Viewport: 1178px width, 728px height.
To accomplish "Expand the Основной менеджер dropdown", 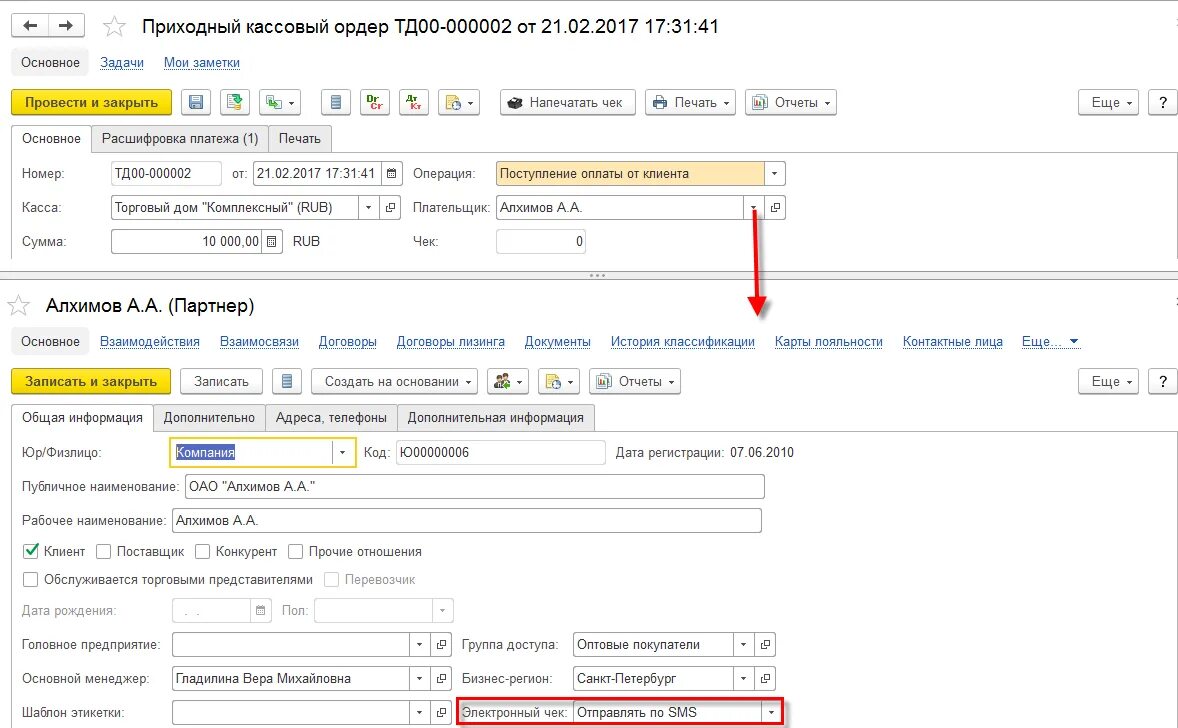I will pos(420,678).
